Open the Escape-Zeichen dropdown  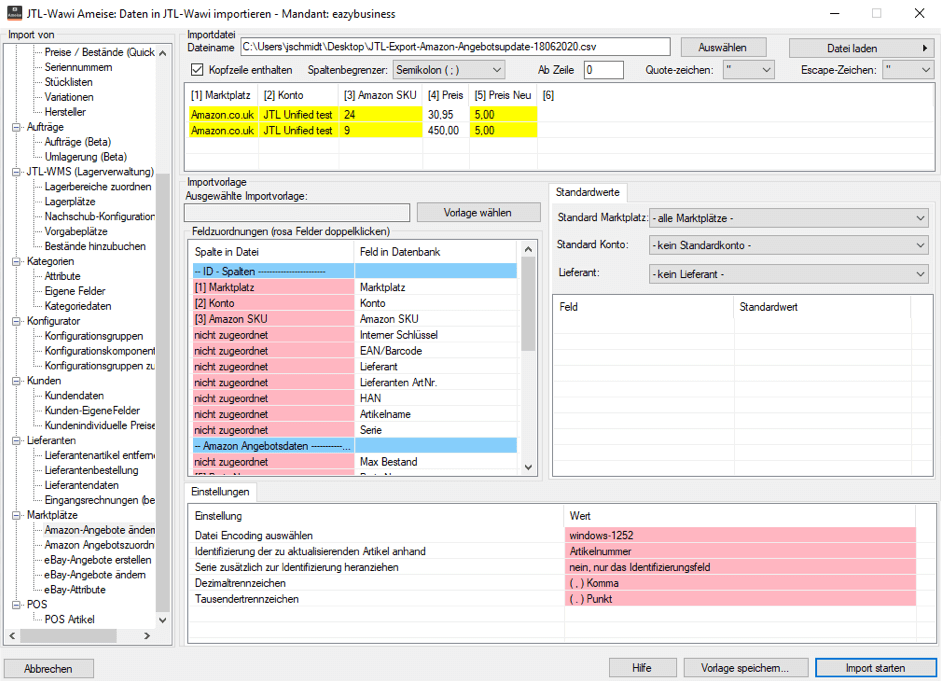tap(908, 70)
